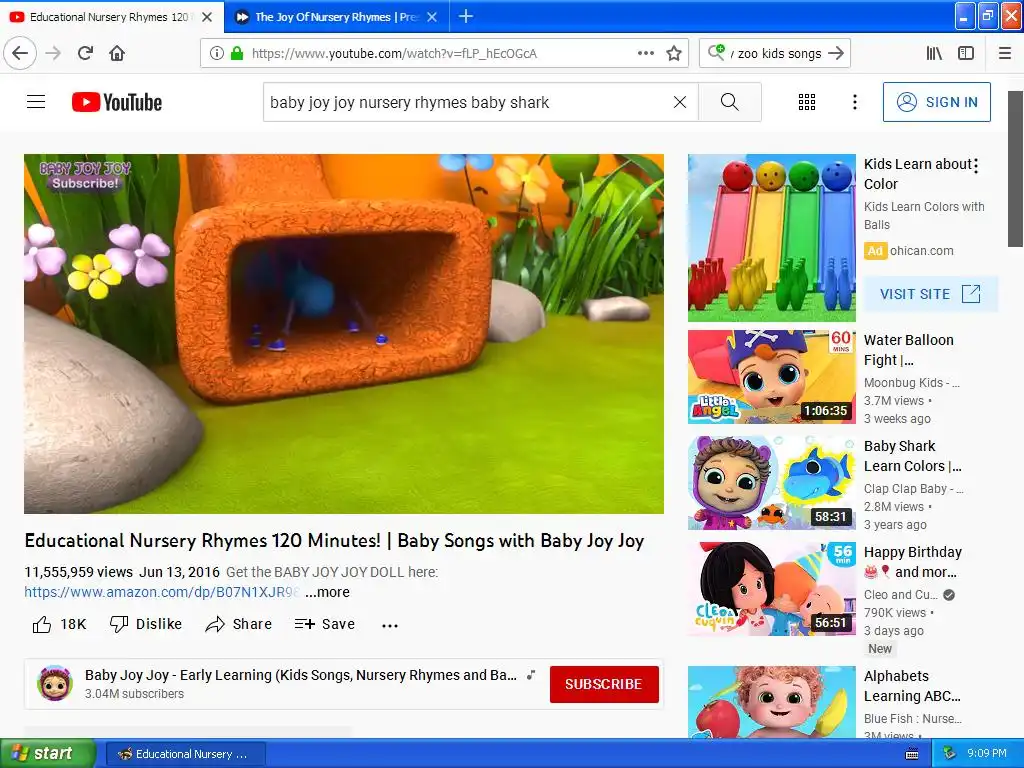The image size is (1024, 768).
Task: Open the amazon.com doll link
Action: tap(161, 592)
